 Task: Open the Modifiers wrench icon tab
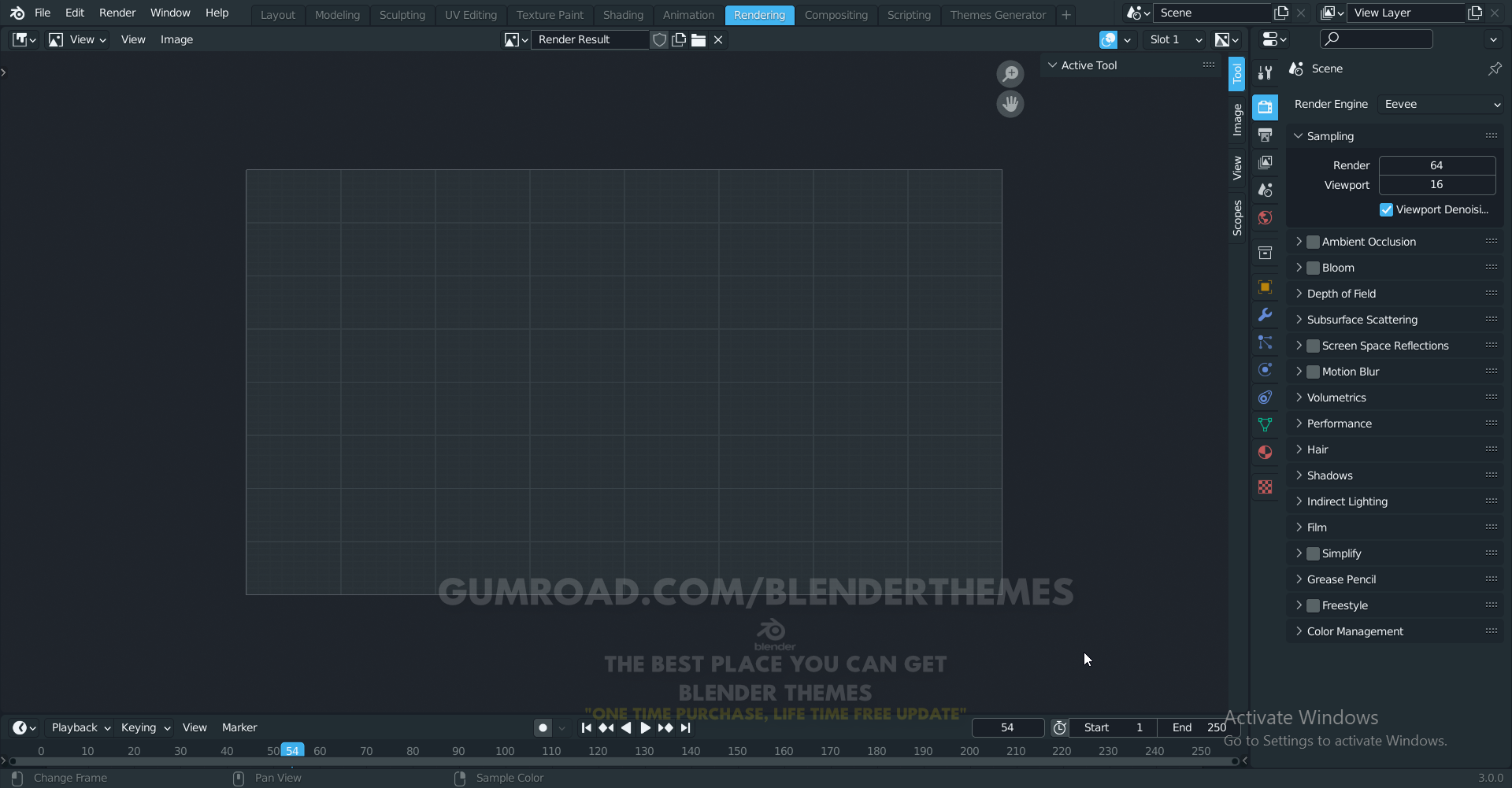click(1265, 315)
